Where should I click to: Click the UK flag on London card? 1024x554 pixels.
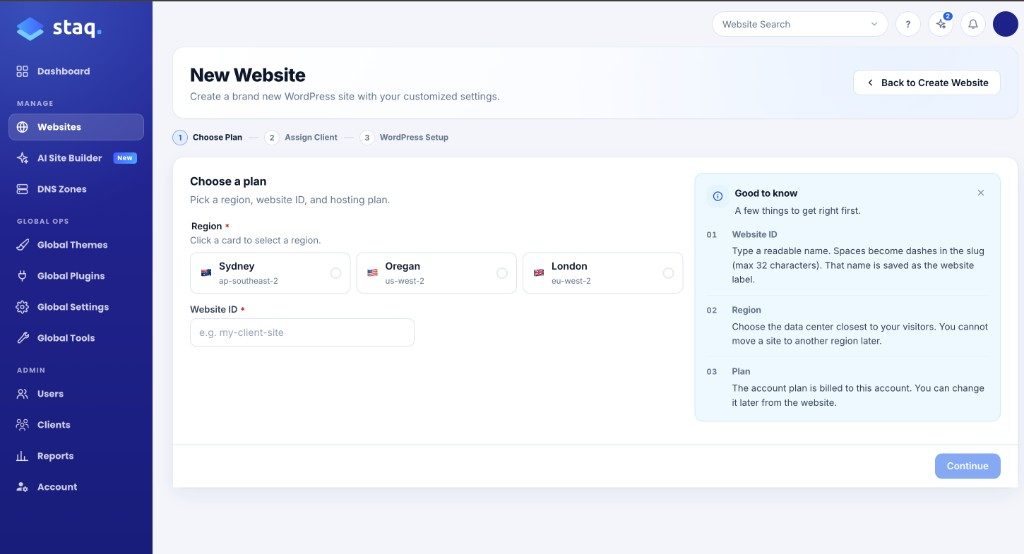click(539, 273)
